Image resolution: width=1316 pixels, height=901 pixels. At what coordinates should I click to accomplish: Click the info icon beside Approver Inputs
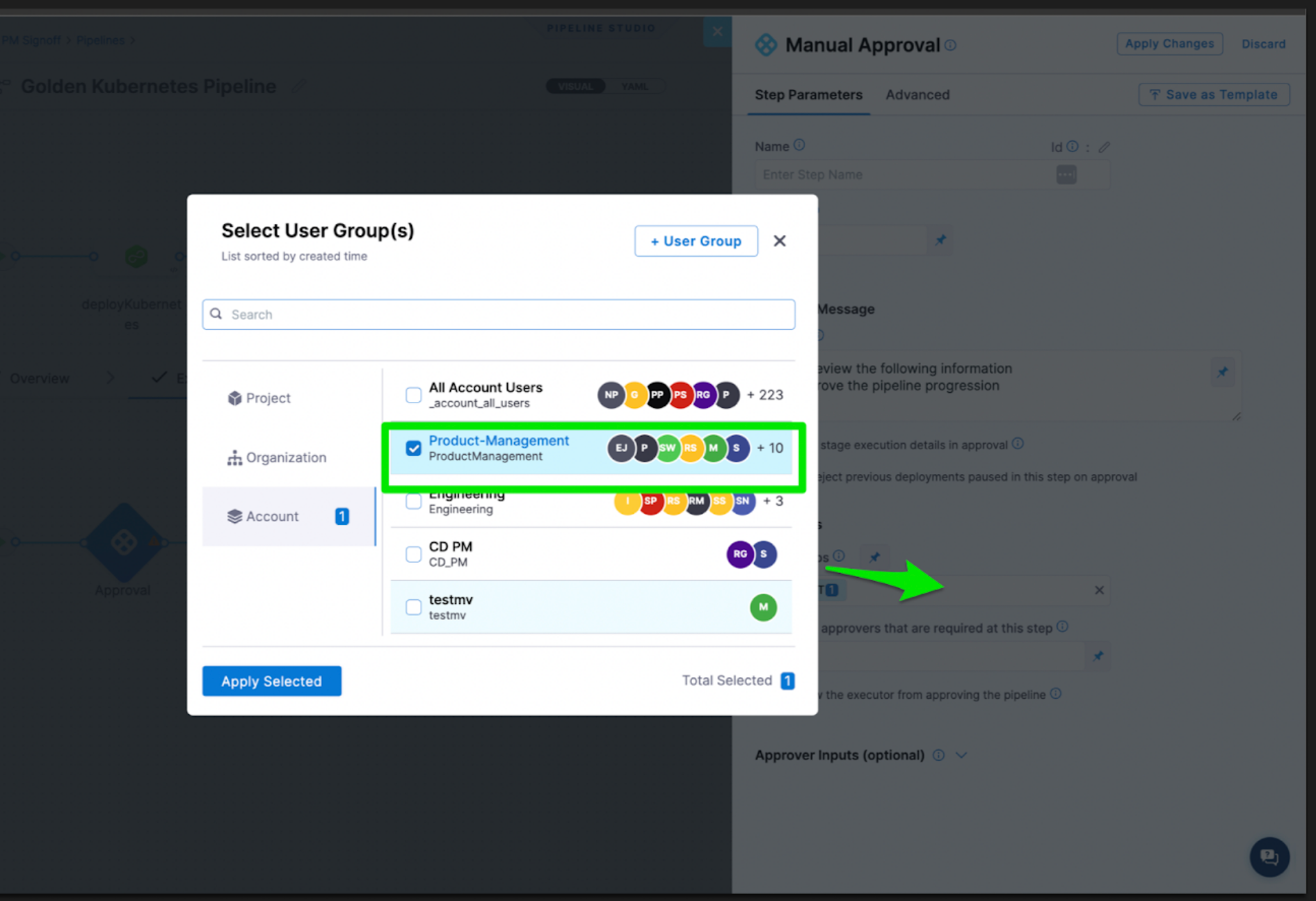click(x=938, y=755)
